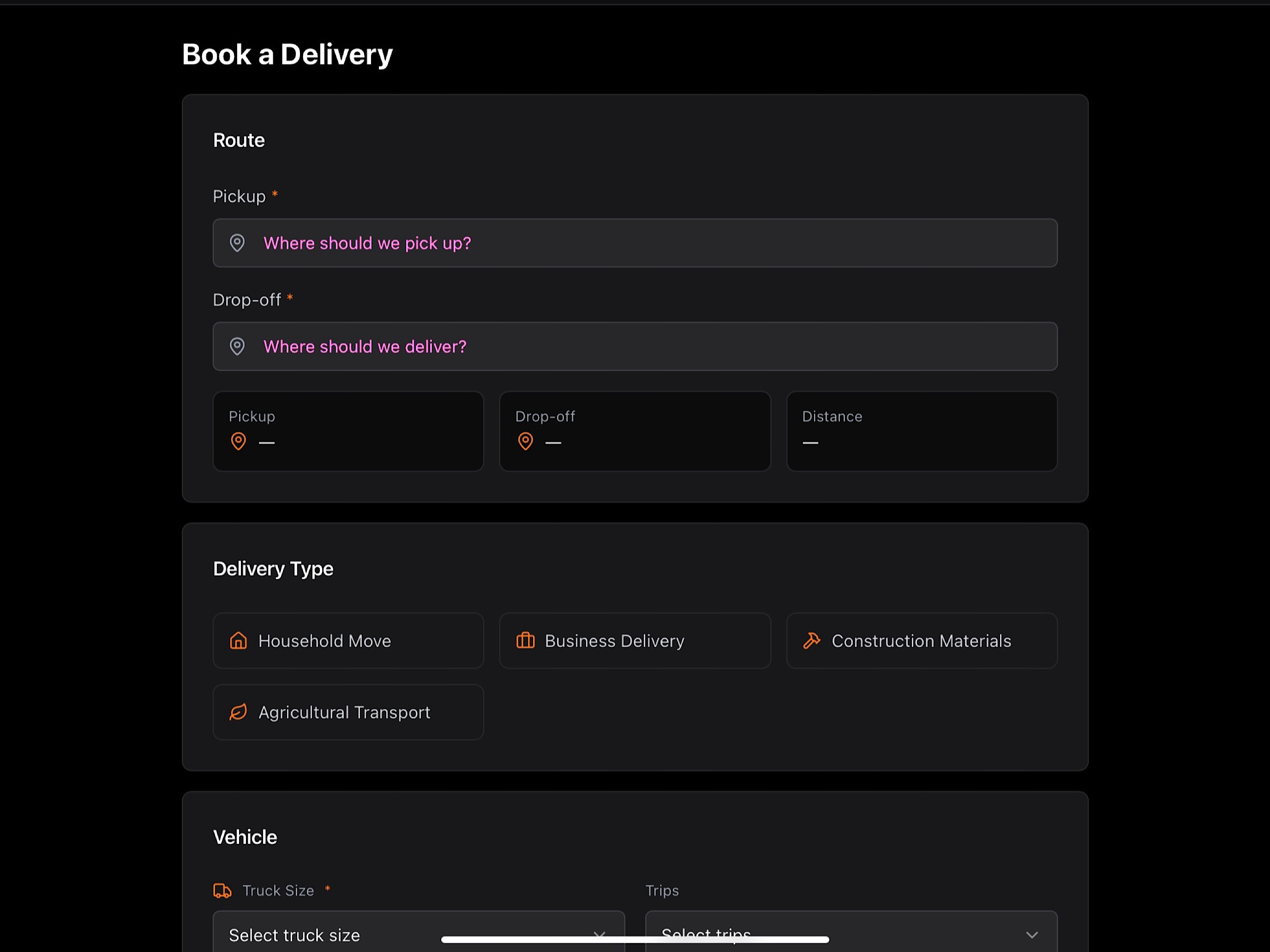Click the Drop-off summary card label
Image resolution: width=1270 pixels, height=952 pixels.
[x=545, y=416]
